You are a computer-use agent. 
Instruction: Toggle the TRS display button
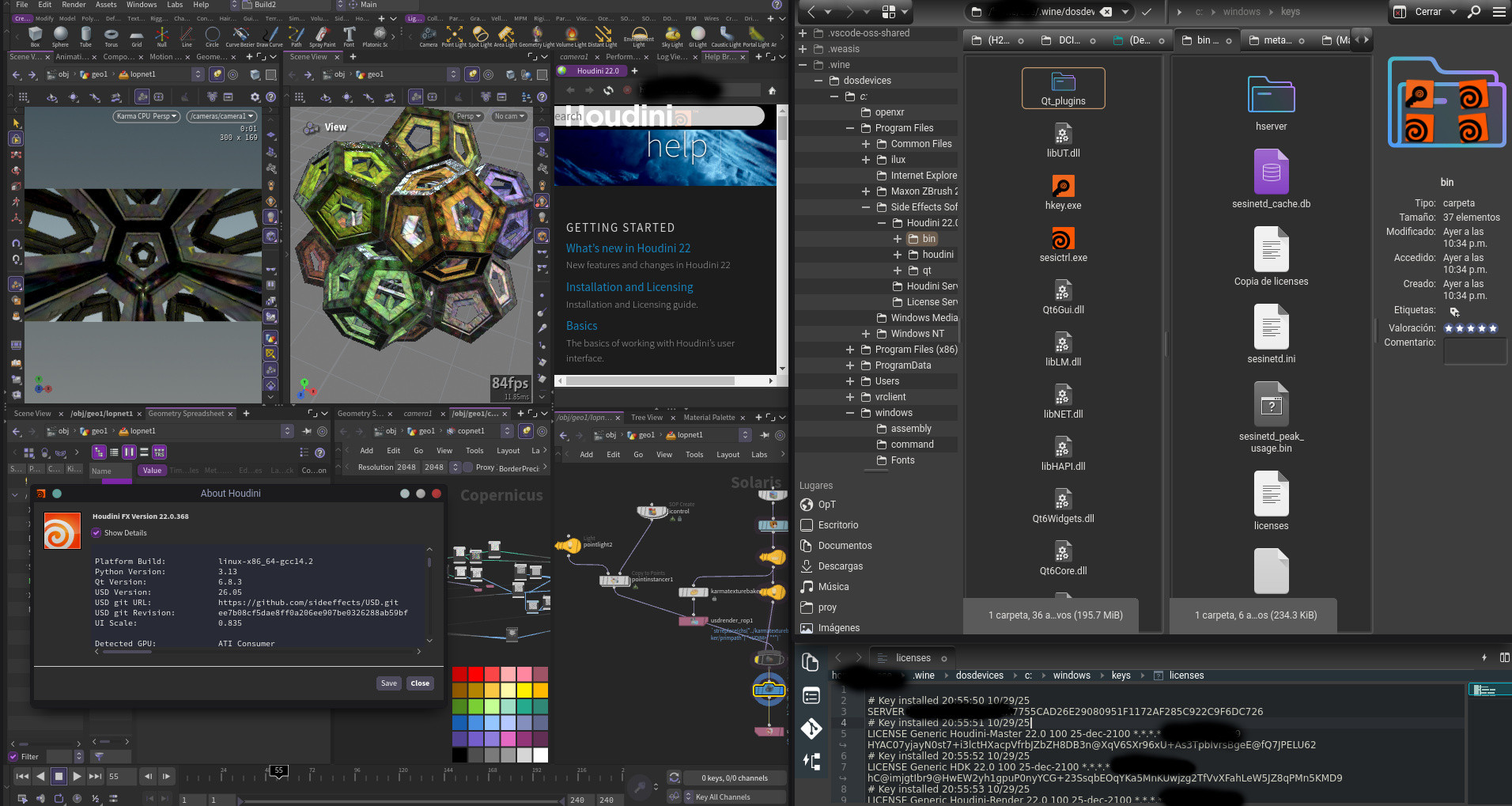coord(159,452)
